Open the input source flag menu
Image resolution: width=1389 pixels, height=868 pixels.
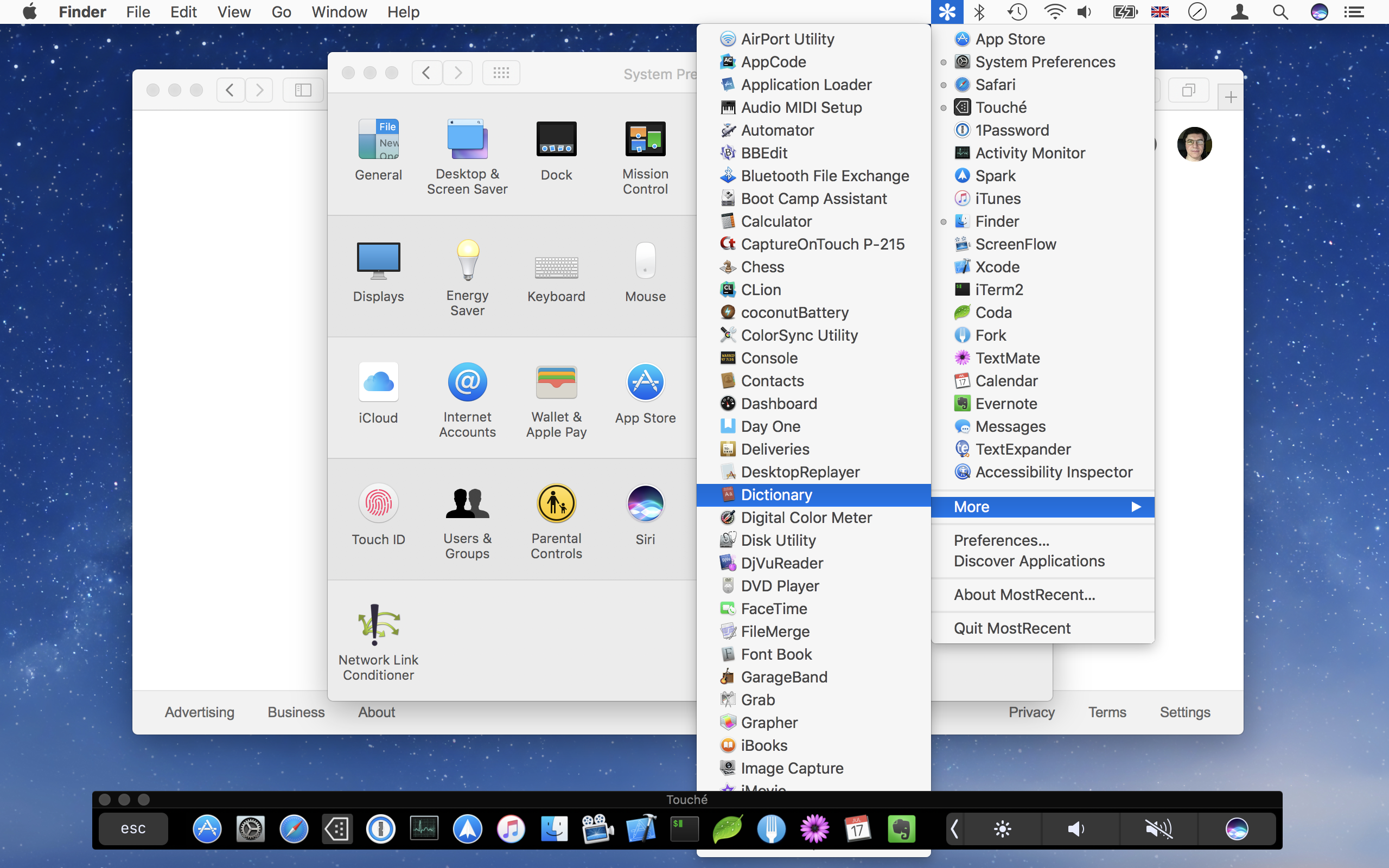tap(1159, 11)
